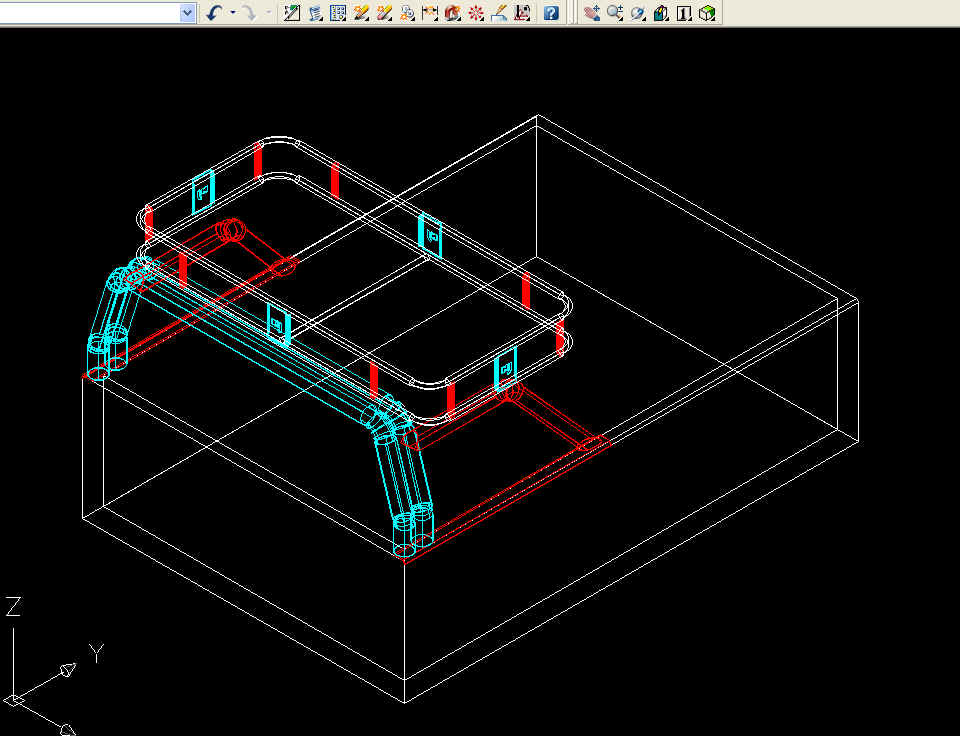Click the greyed Redo arrow
The image size is (960, 736).
248,13
